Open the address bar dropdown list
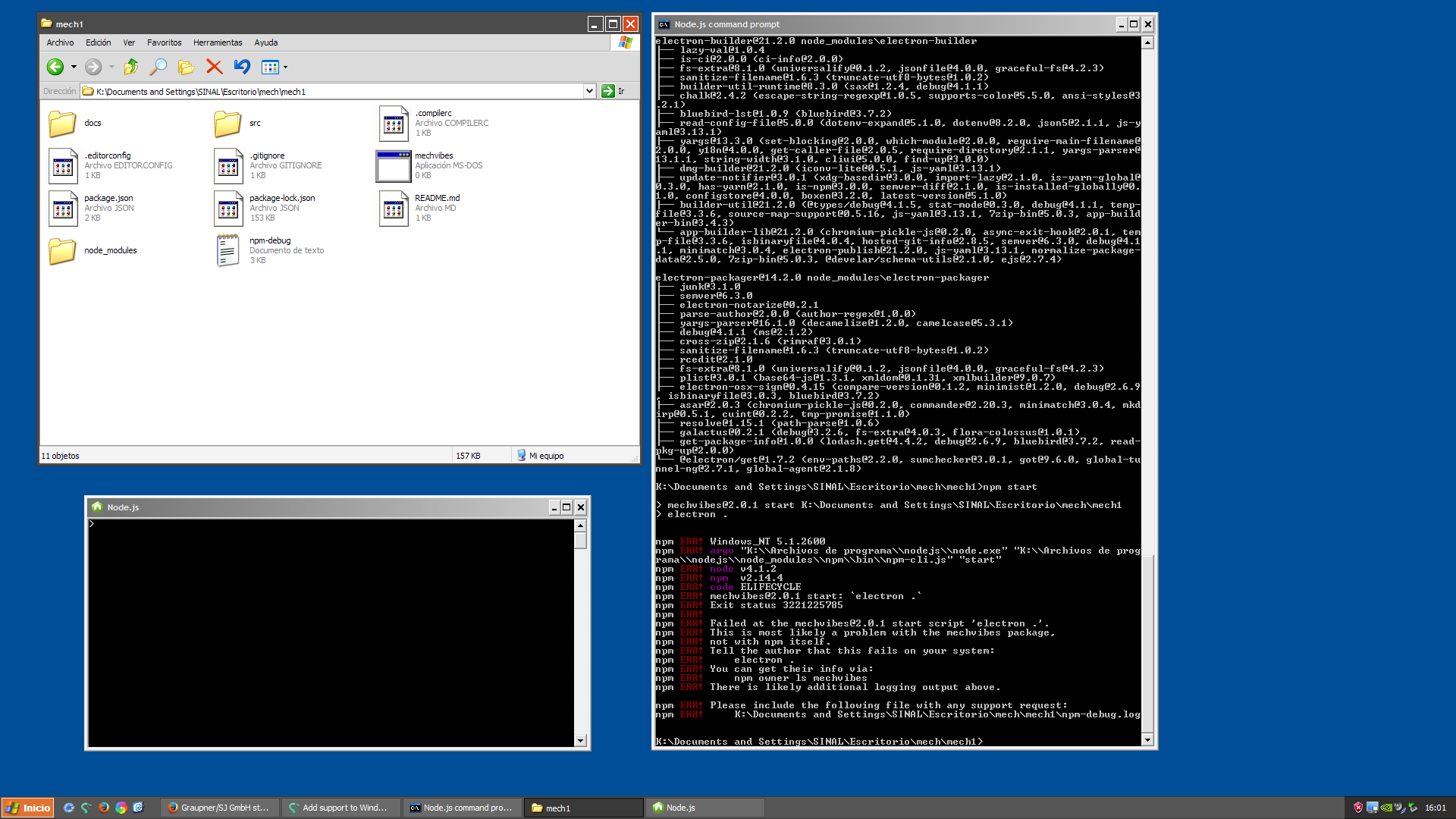This screenshot has width=1456, height=819. click(589, 90)
